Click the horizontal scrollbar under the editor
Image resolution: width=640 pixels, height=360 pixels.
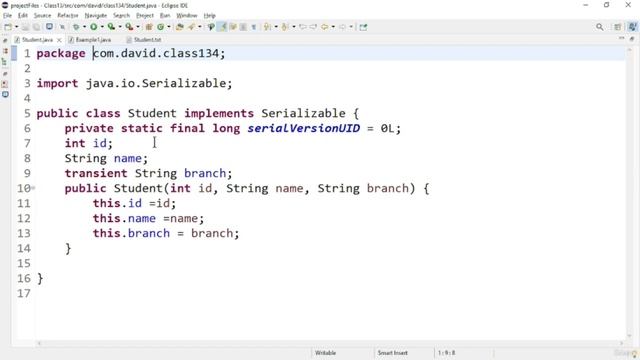331,343
